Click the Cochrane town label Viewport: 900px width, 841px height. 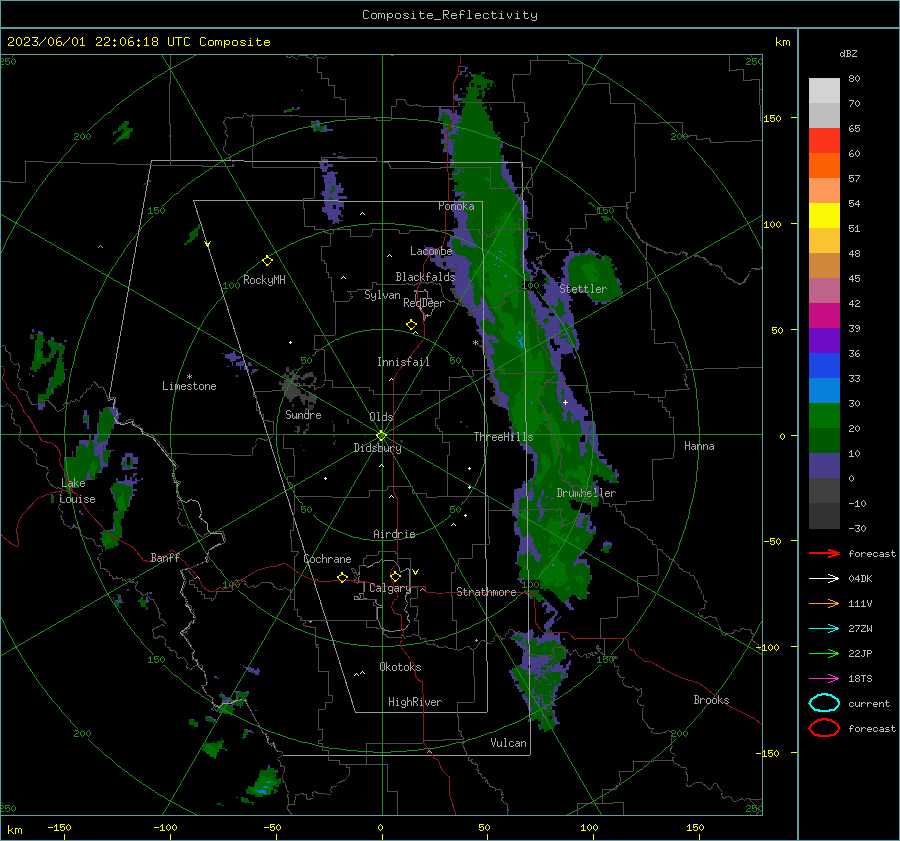click(x=327, y=559)
